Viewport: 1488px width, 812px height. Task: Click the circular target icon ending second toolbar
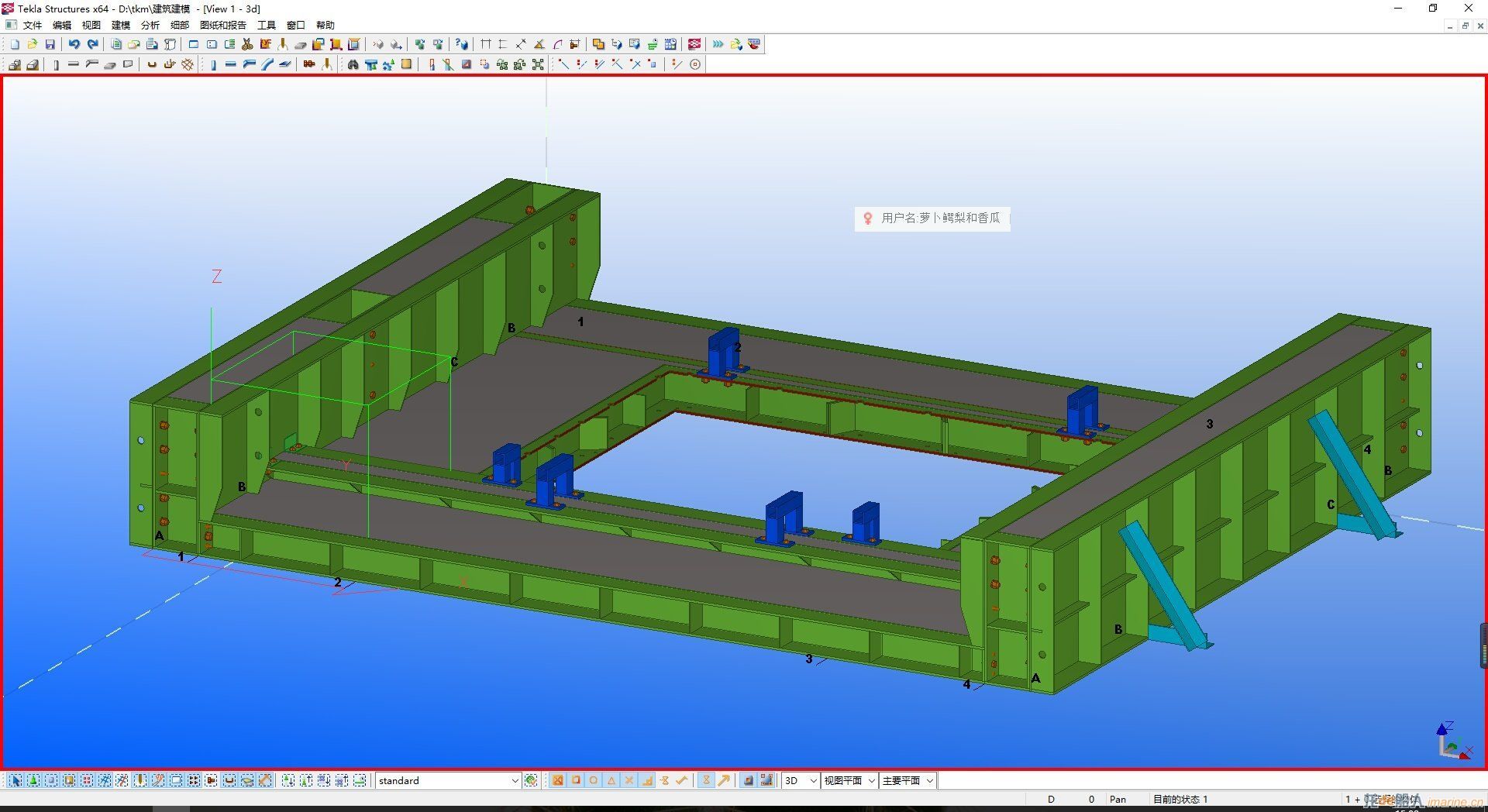(695, 64)
